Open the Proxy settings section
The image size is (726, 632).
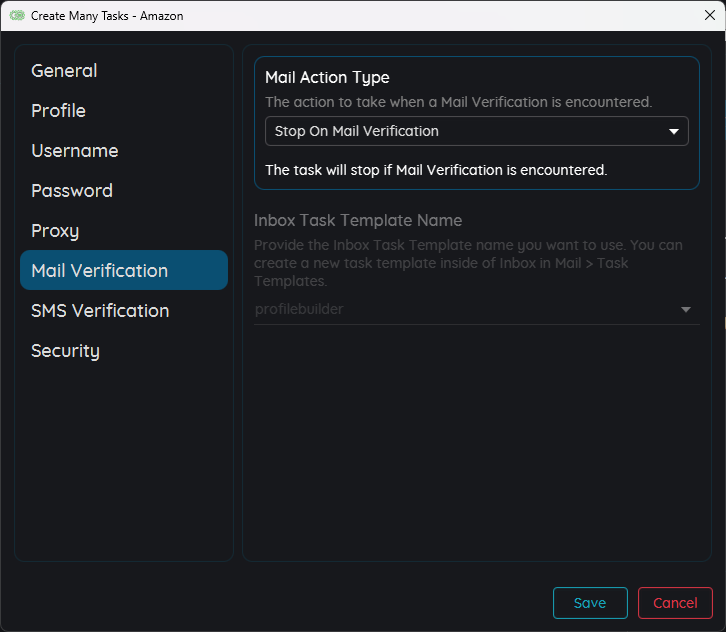(x=55, y=231)
